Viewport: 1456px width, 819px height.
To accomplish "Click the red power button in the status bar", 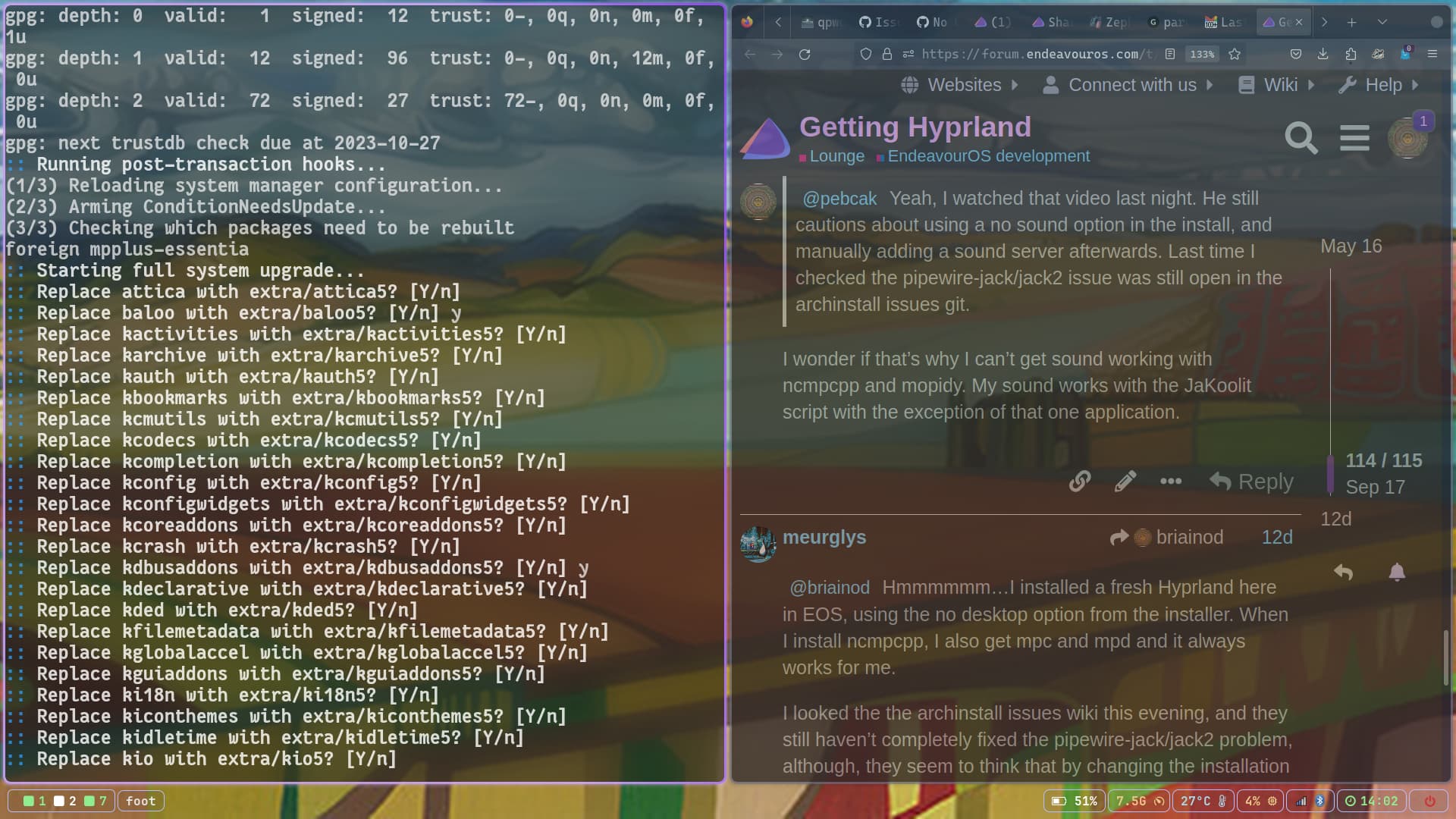I will tap(1429, 801).
